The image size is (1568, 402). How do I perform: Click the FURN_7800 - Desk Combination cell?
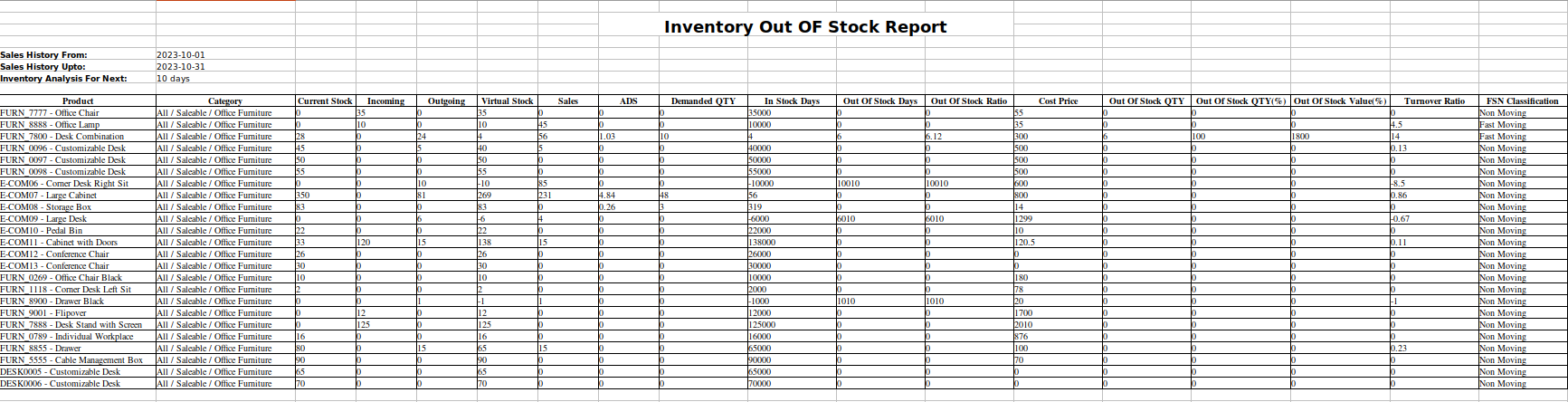point(62,137)
